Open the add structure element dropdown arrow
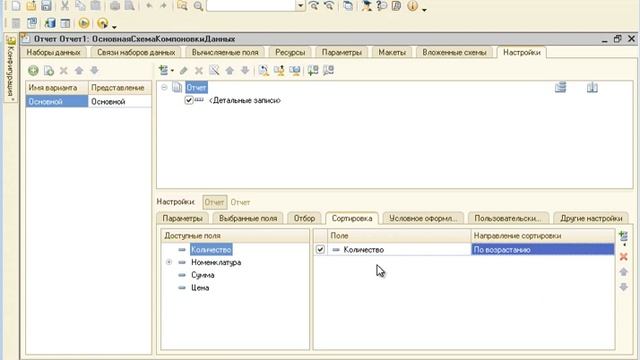The width and height of the screenshot is (640, 360). 172,71
